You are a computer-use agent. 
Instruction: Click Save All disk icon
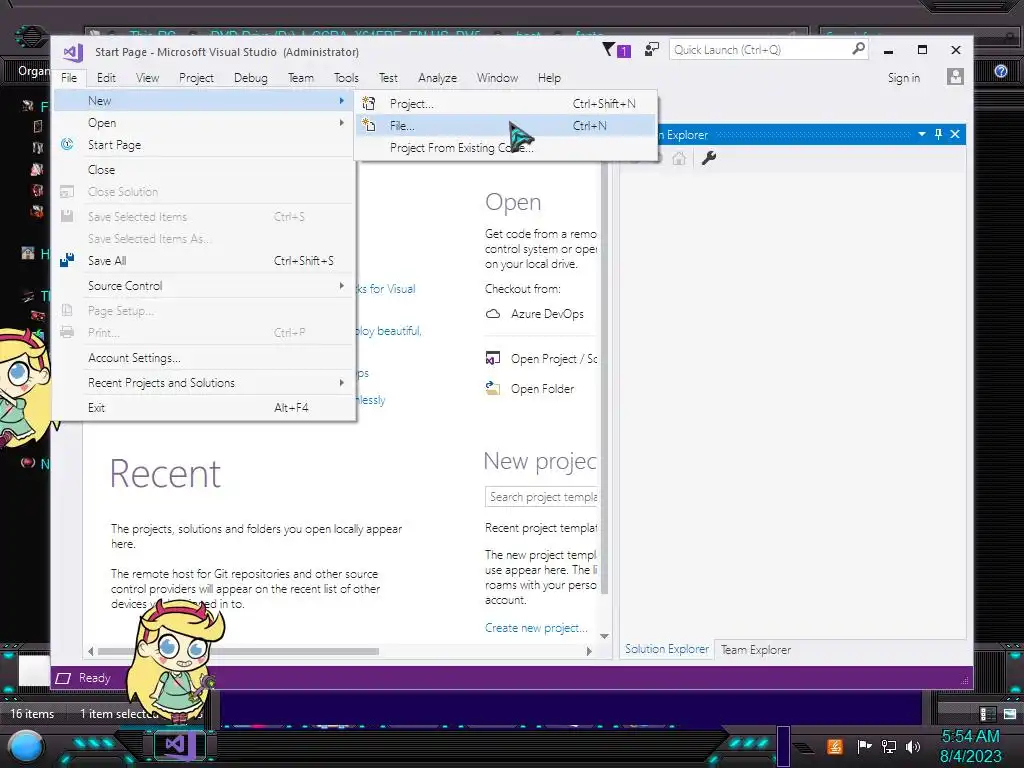point(67,260)
